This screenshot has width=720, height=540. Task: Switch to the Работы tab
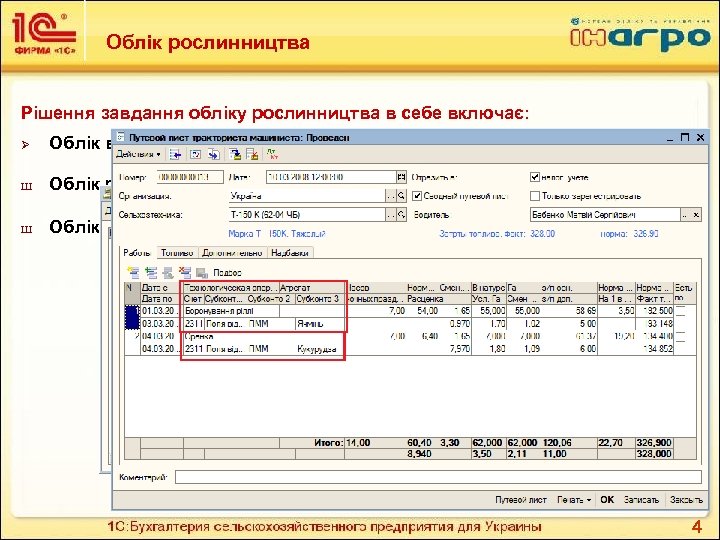137,253
